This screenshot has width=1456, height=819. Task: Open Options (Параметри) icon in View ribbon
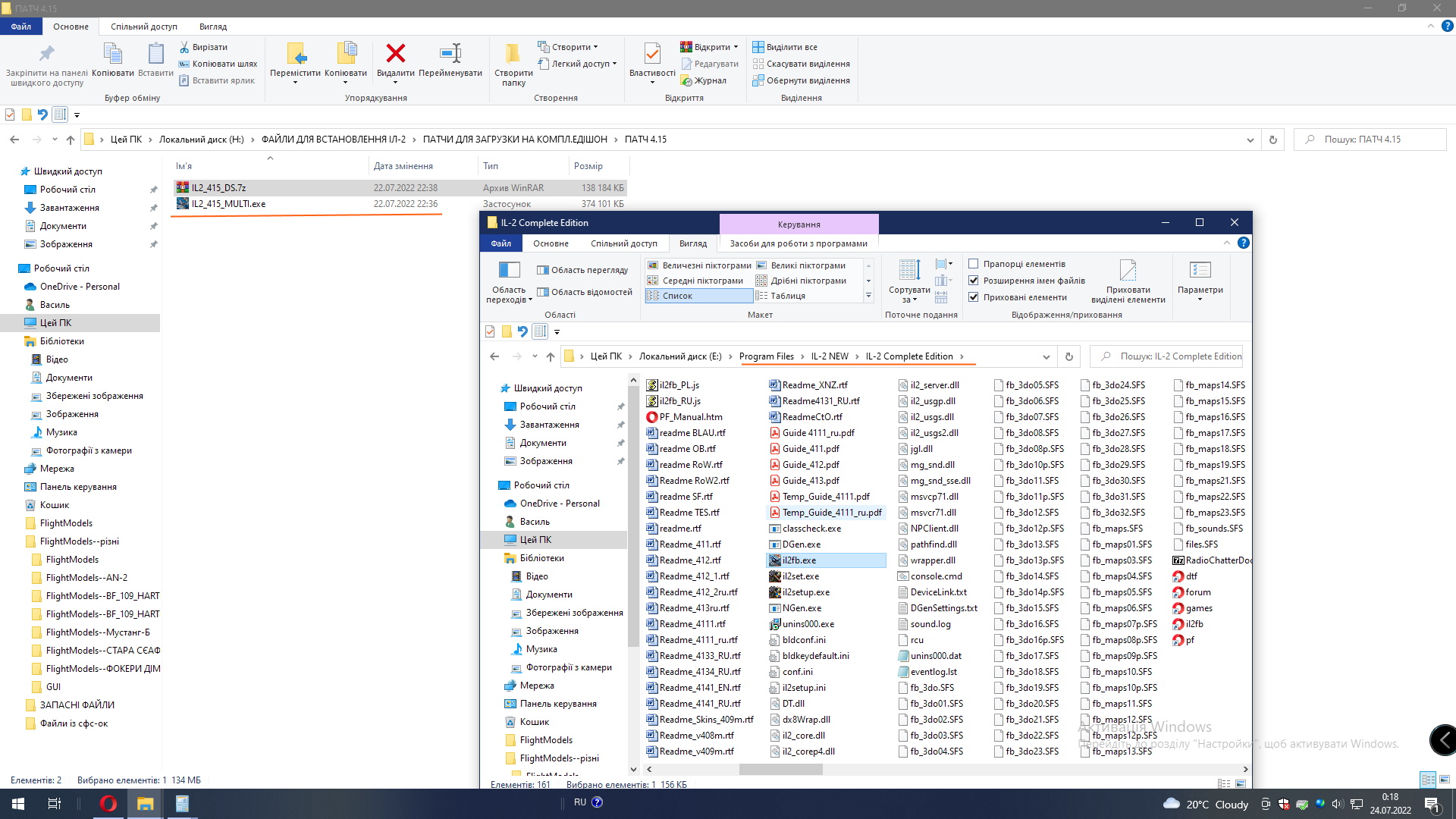pos(1200,271)
